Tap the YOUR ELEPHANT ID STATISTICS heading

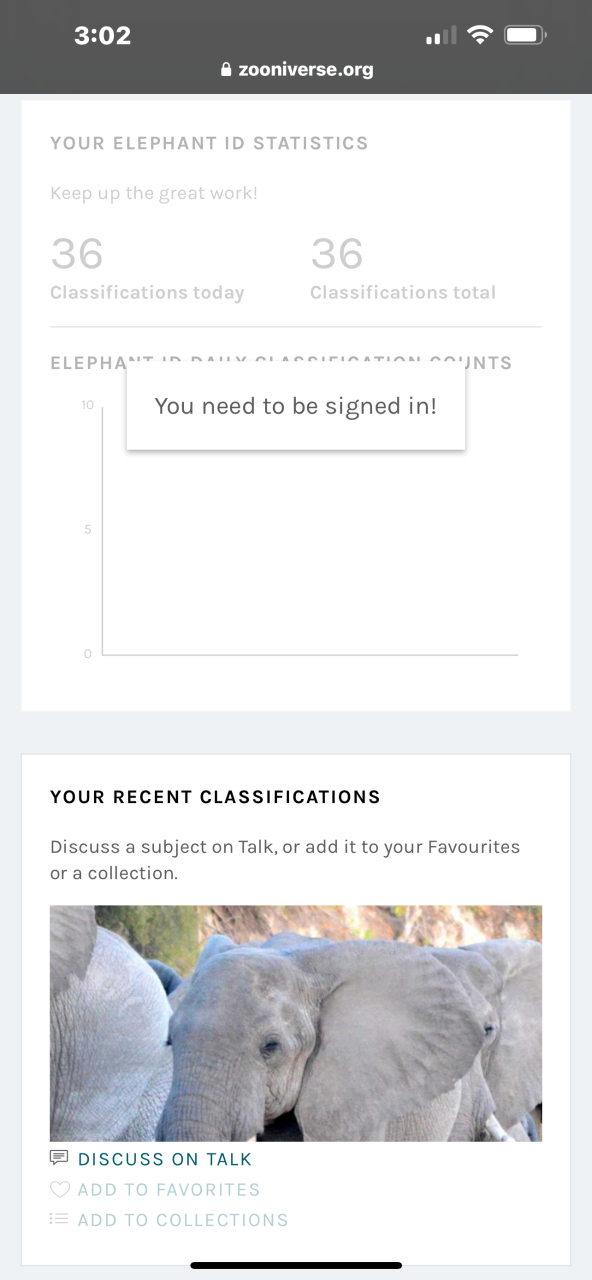(209, 143)
